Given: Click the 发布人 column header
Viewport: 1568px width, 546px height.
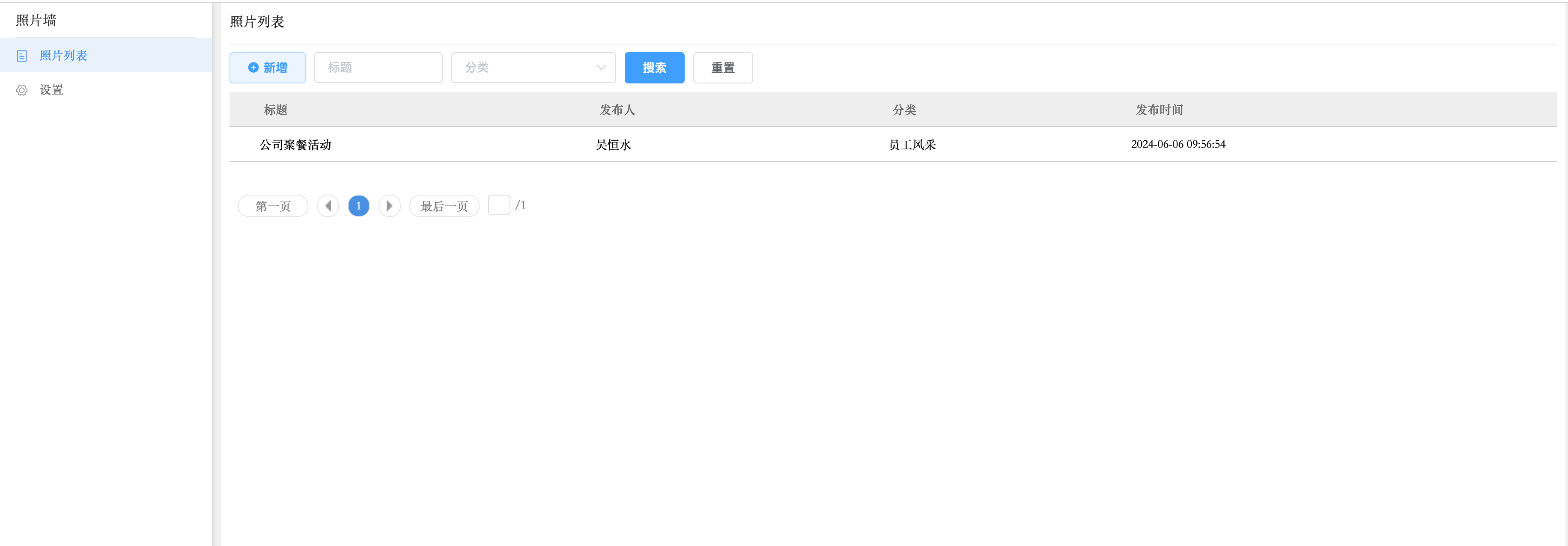Looking at the screenshot, I should pos(617,110).
